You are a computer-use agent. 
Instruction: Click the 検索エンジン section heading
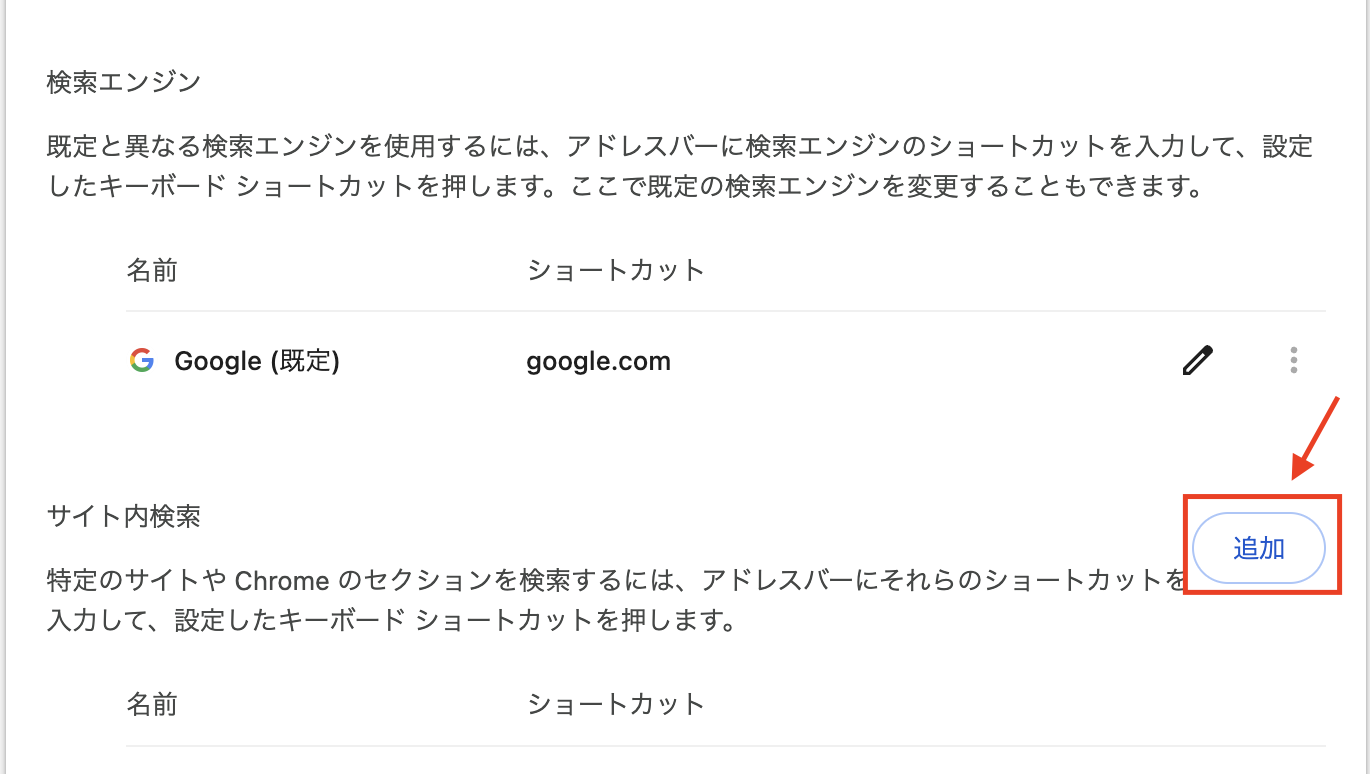coord(124,82)
